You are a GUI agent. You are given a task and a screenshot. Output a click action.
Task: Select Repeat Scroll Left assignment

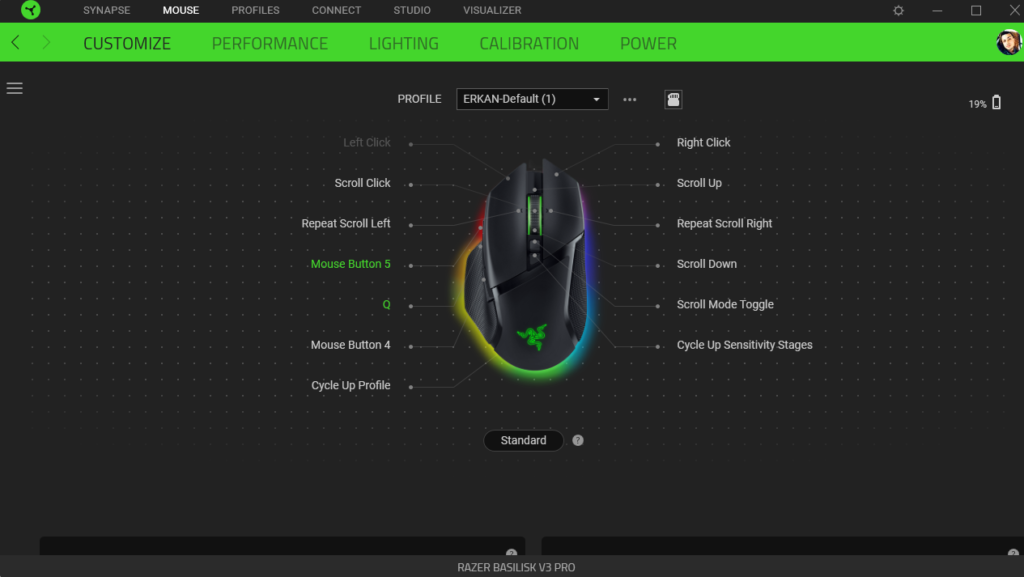click(346, 223)
